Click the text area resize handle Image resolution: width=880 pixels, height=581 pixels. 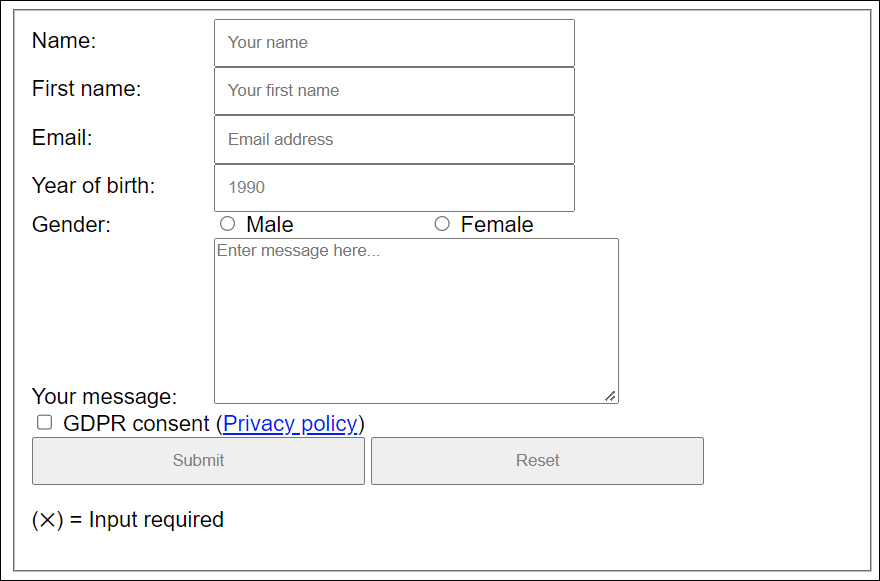(x=610, y=396)
